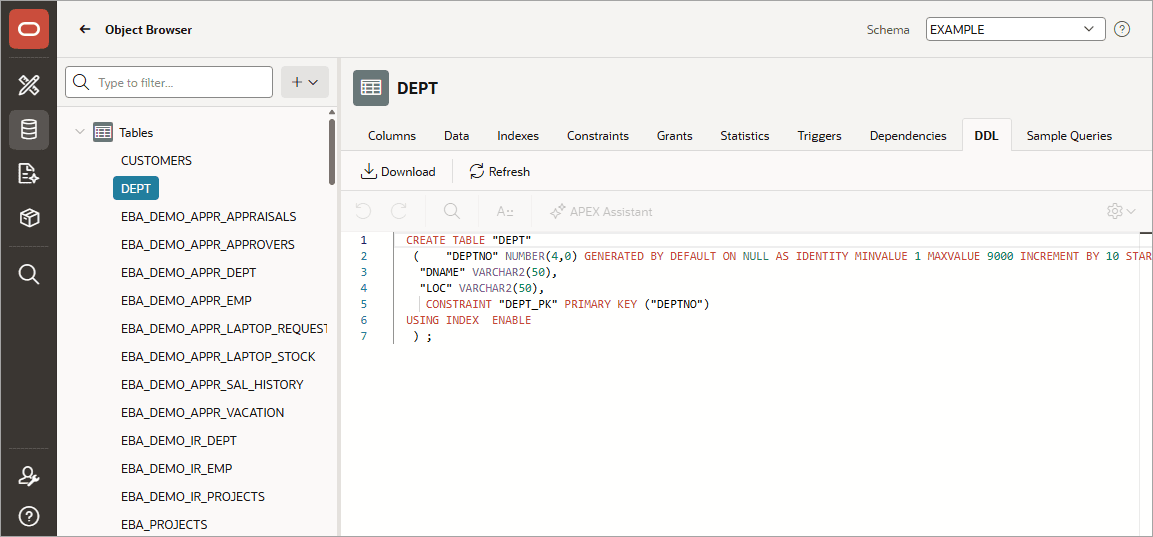Screen dimensions: 1153x537
Task: Open administration user-wrench icon
Action: (29, 476)
